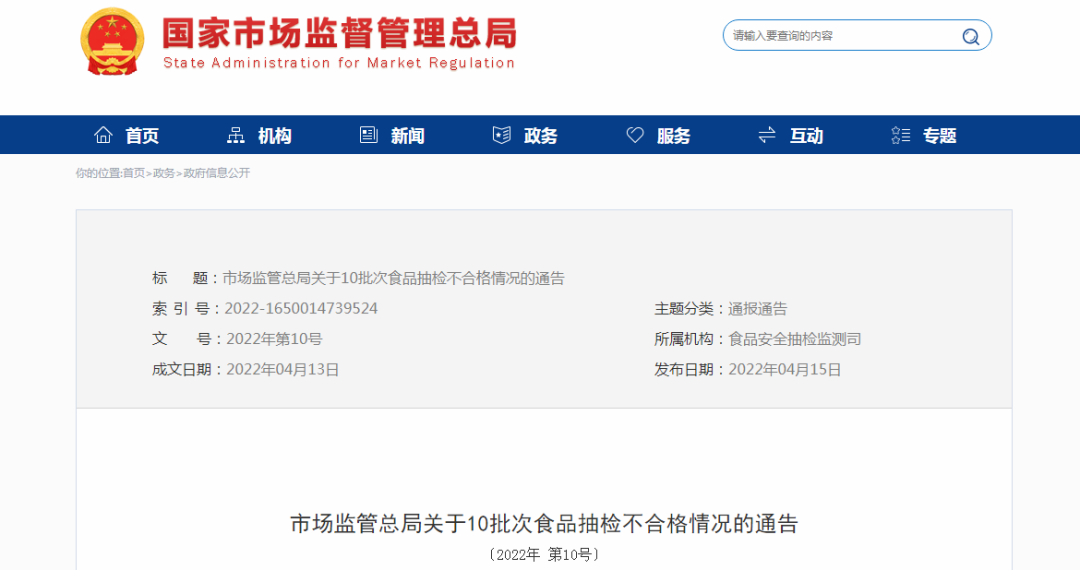Click the large article heading 市场监管总局关于10批次食品抽检不合格情况的通告

point(543,524)
